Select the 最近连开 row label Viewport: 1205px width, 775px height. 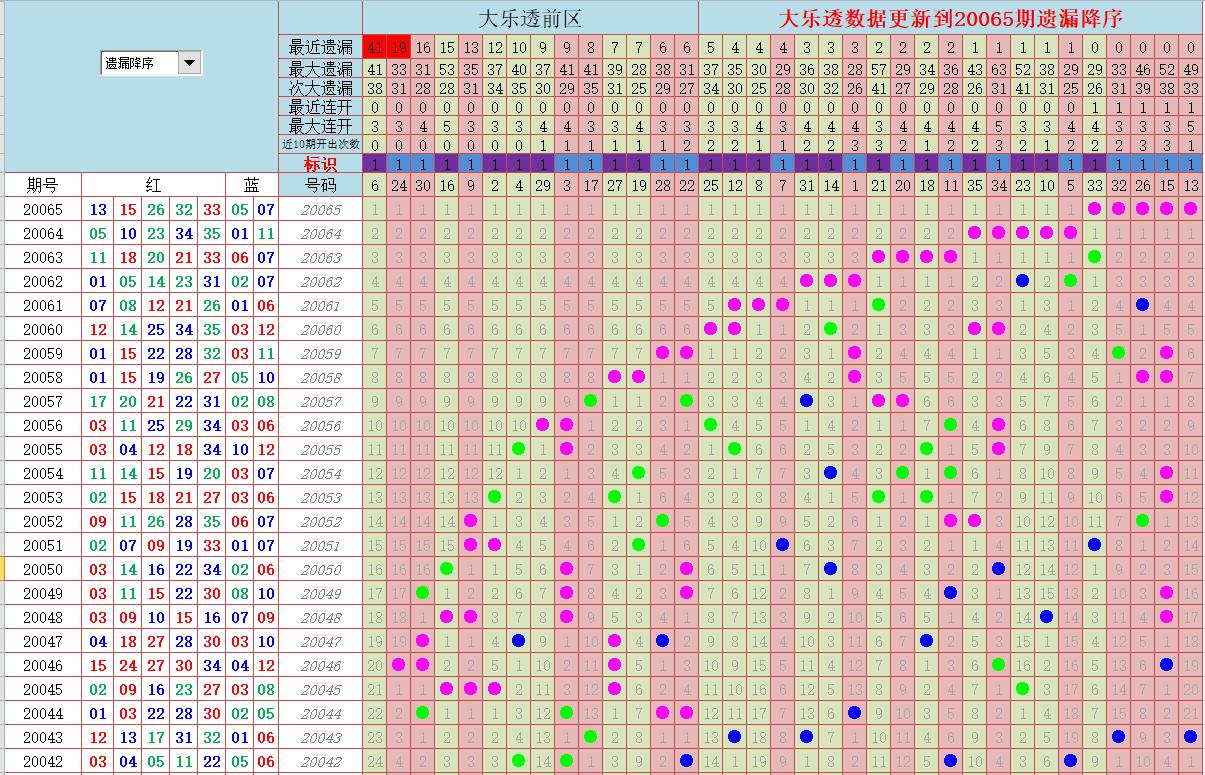click(320, 107)
